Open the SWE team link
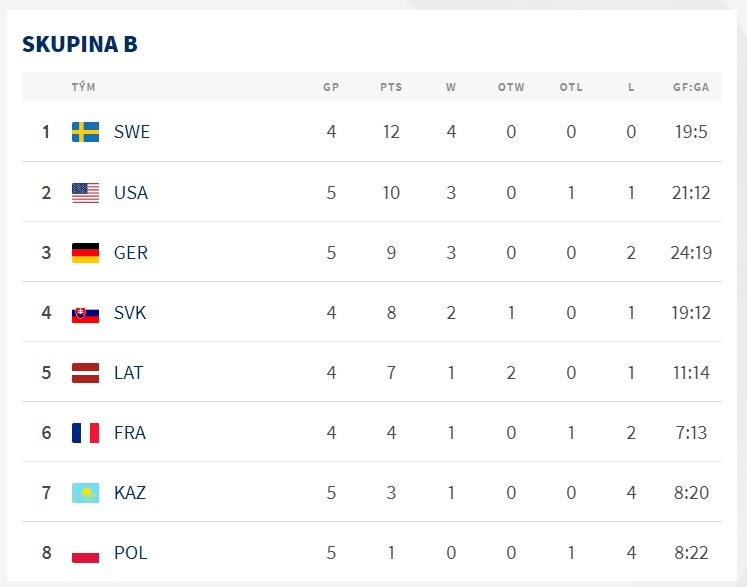Screen dimensions: 747x587 point(132,132)
